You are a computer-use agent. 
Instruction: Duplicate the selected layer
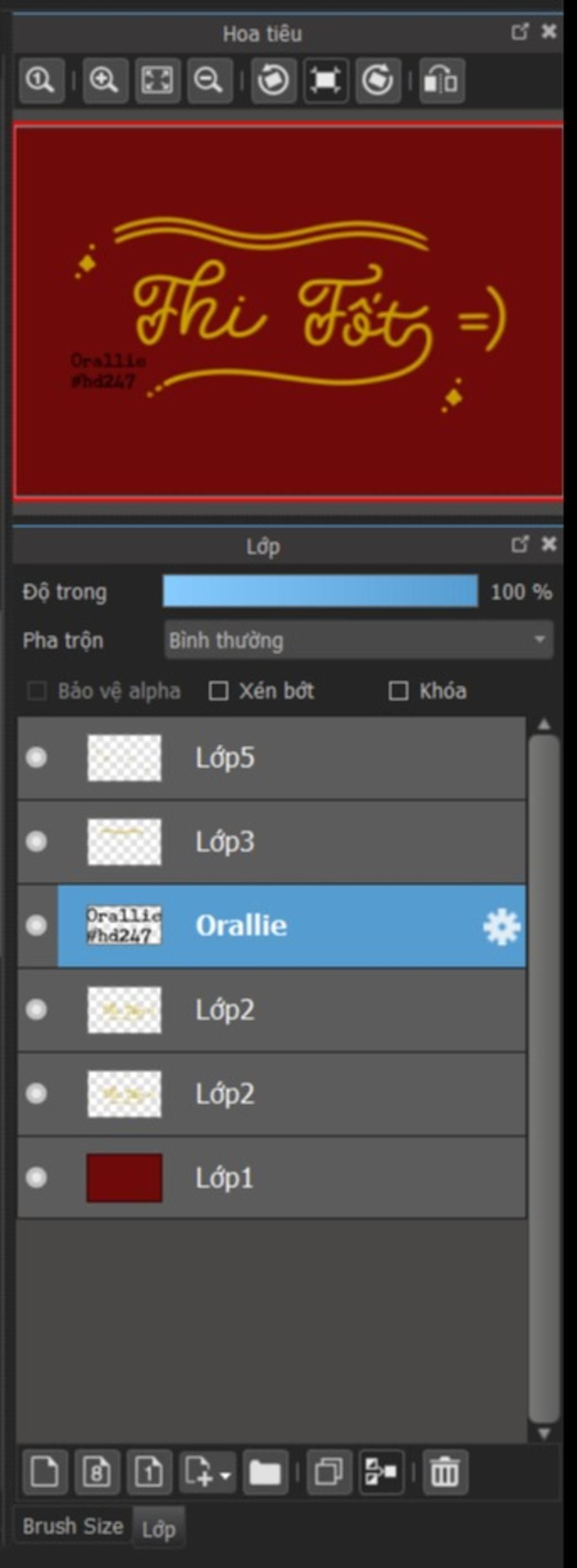pos(329,1472)
